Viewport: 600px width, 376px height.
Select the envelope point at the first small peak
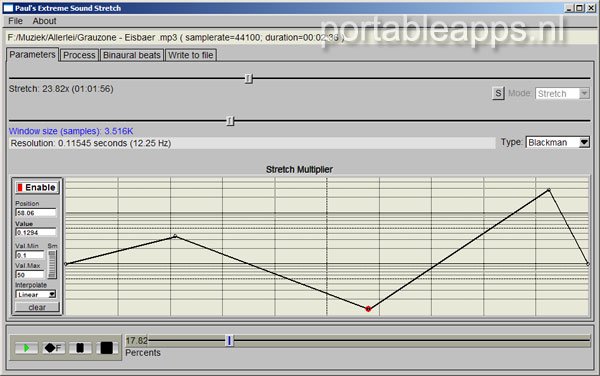coord(175,236)
